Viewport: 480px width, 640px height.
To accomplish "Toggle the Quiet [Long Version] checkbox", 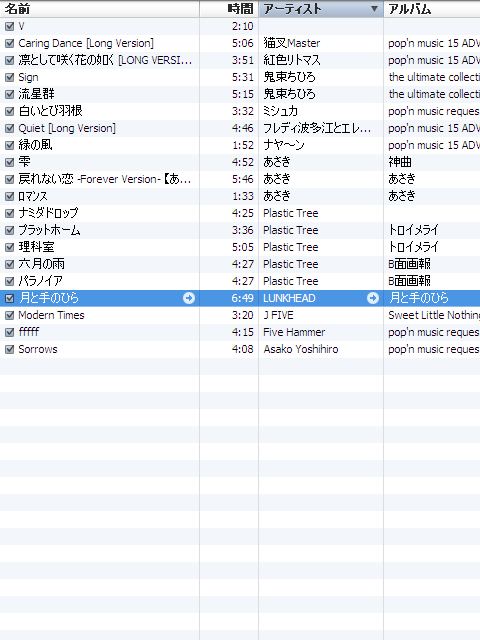I will point(9,129).
